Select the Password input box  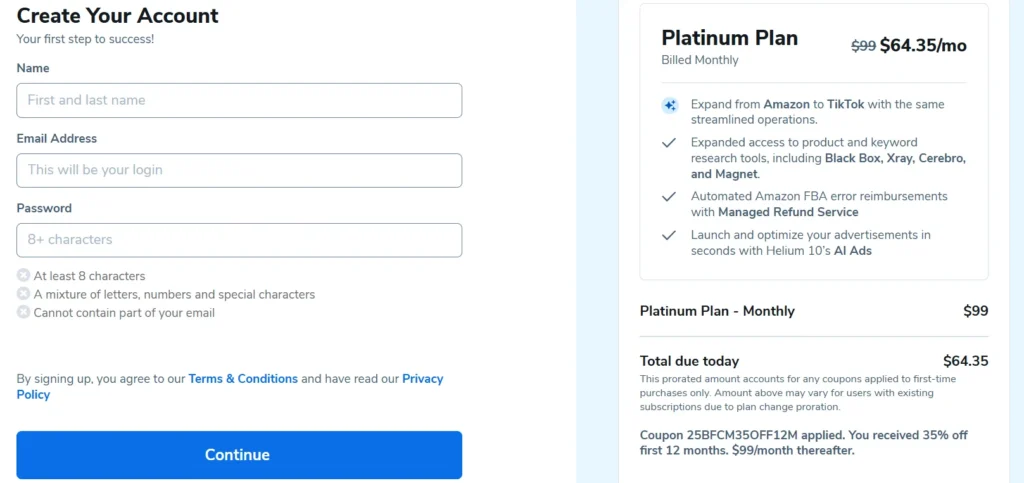click(x=239, y=240)
